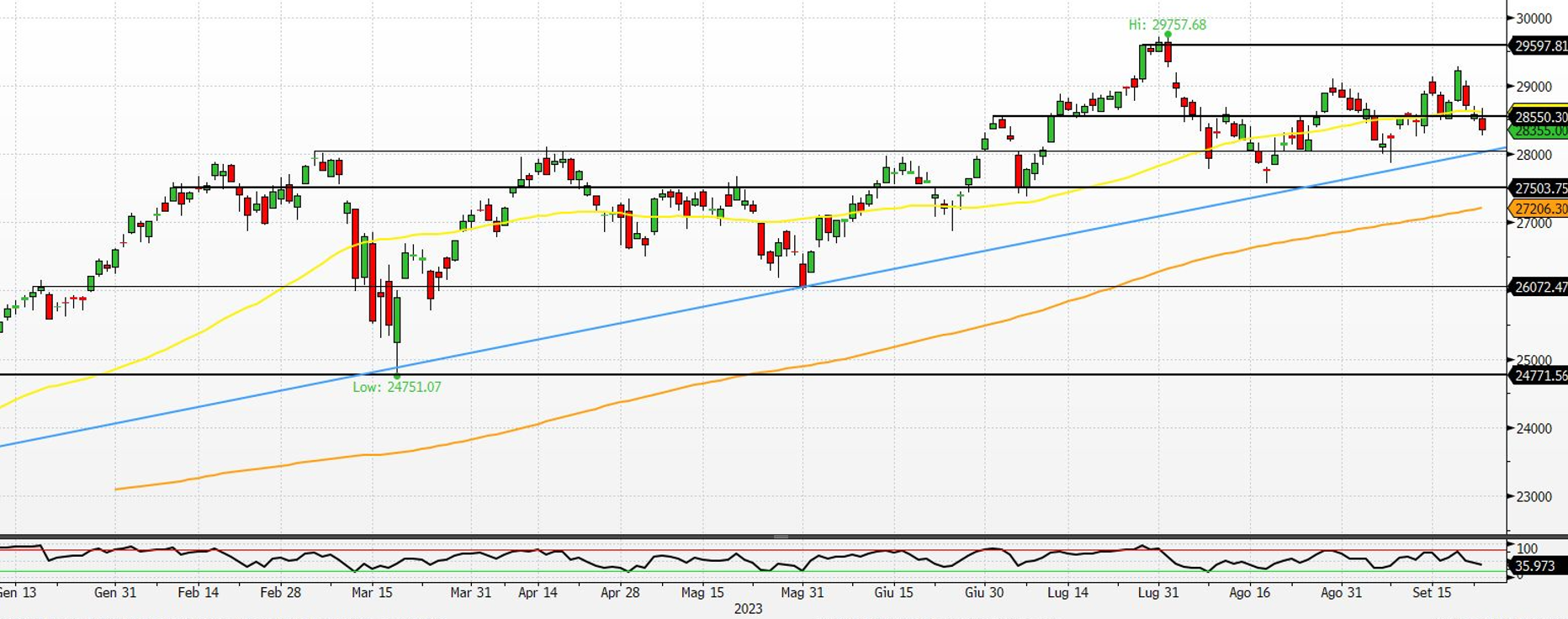Click the Giu 30 date label

[984, 592]
